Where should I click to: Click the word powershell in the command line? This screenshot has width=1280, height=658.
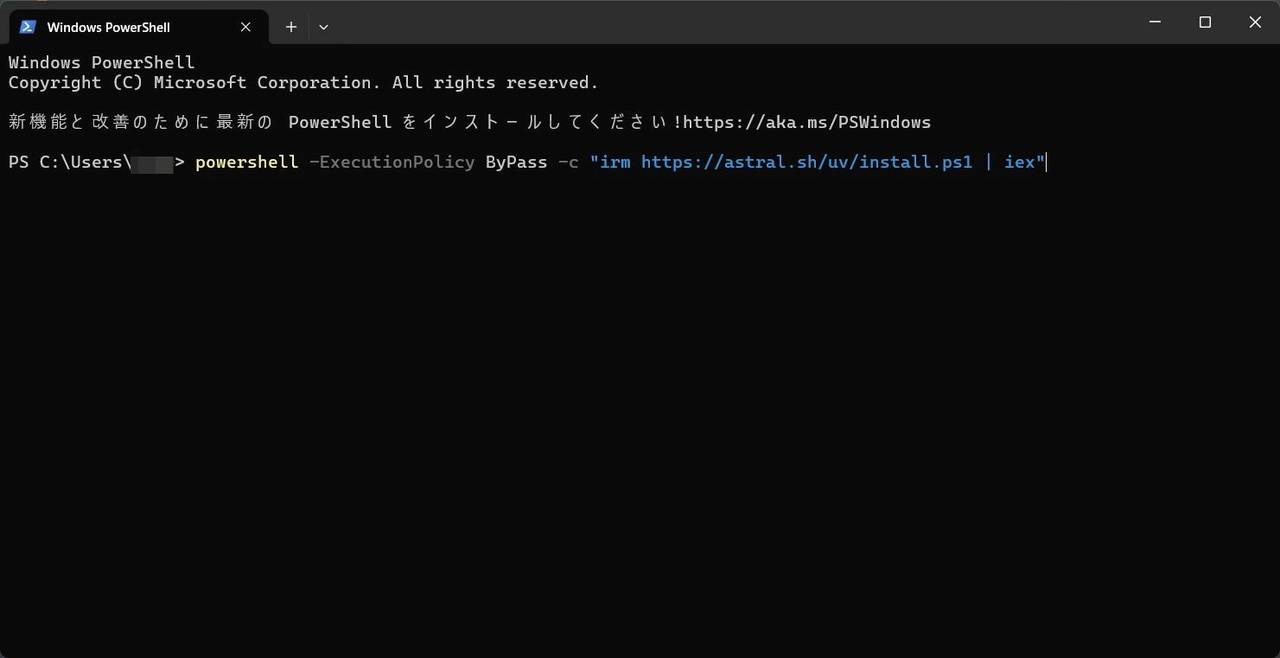coord(247,162)
